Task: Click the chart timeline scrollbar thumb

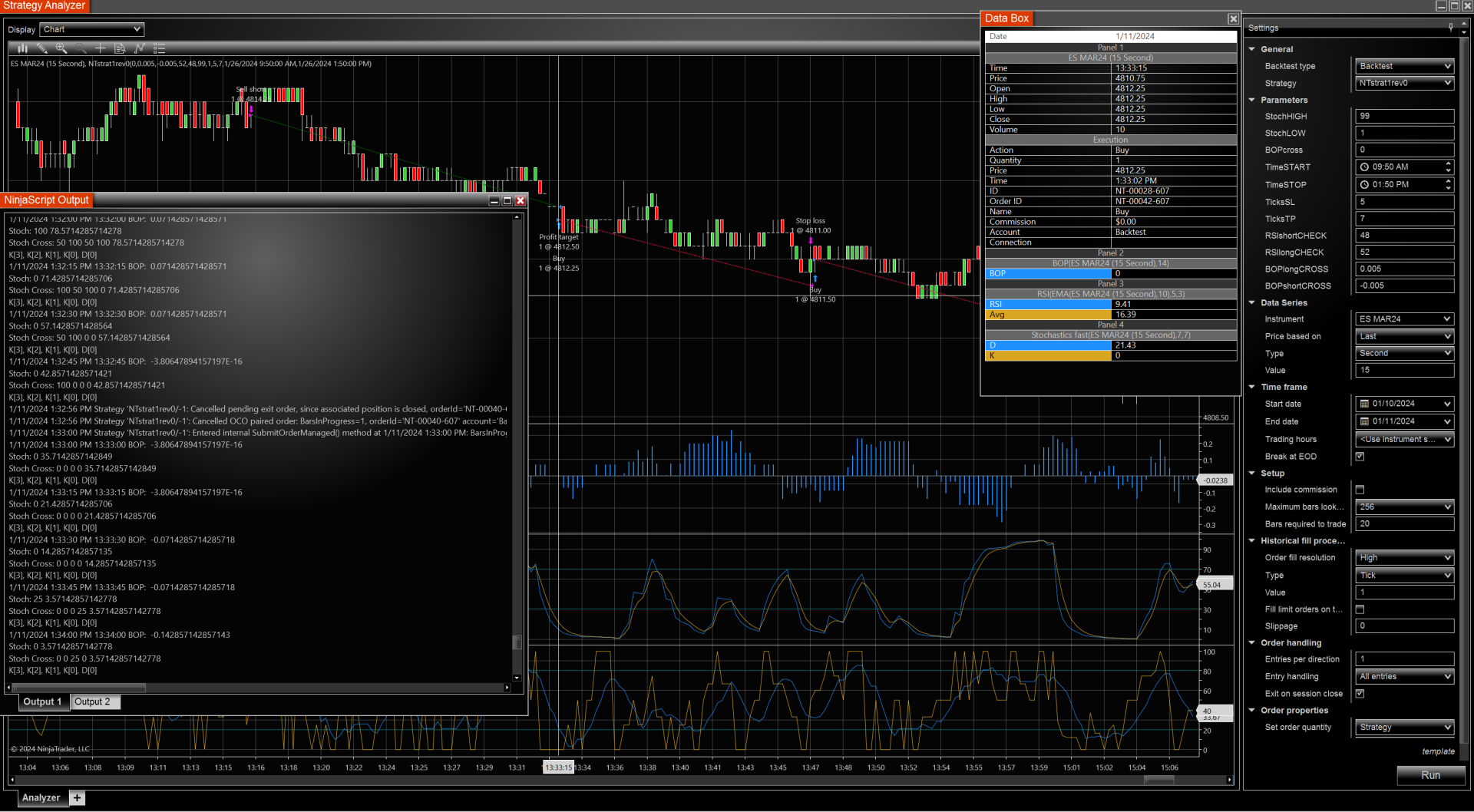Action: tap(1158, 781)
